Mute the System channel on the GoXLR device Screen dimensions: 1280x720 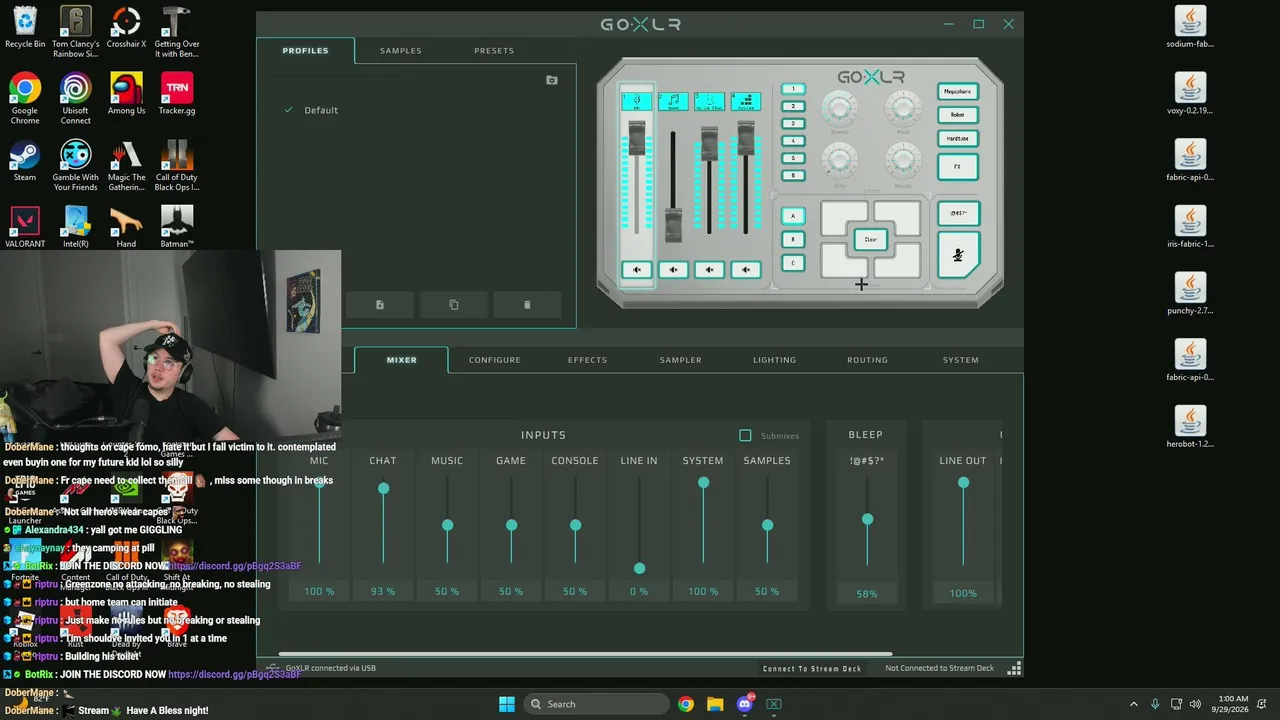coord(745,269)
